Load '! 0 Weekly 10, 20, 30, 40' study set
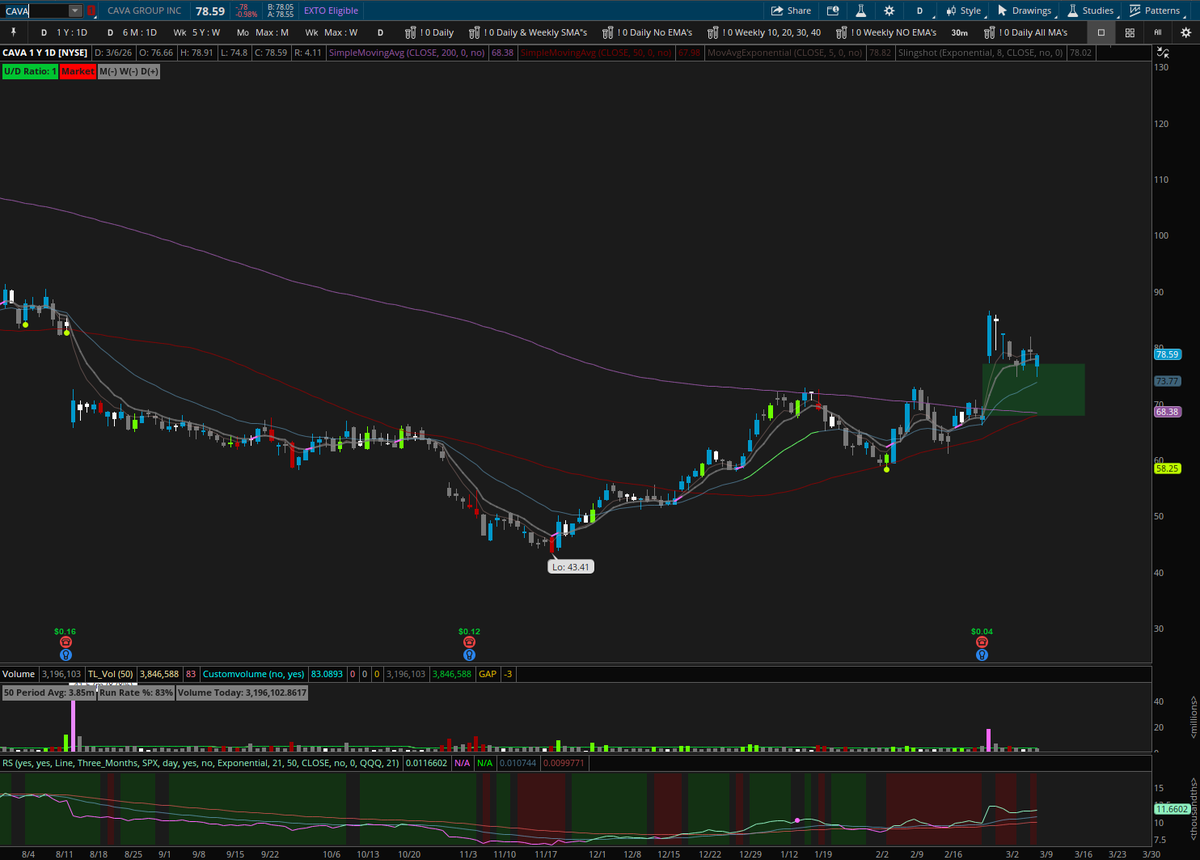This screenshot has height=860, width=1200. click(764, 32)
